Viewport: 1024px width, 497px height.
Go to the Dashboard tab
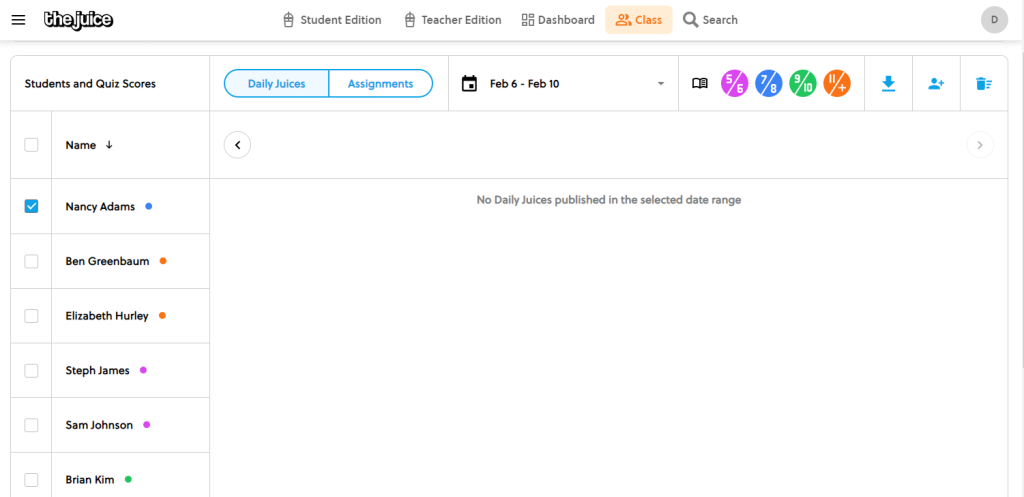[x=558, y=20]
